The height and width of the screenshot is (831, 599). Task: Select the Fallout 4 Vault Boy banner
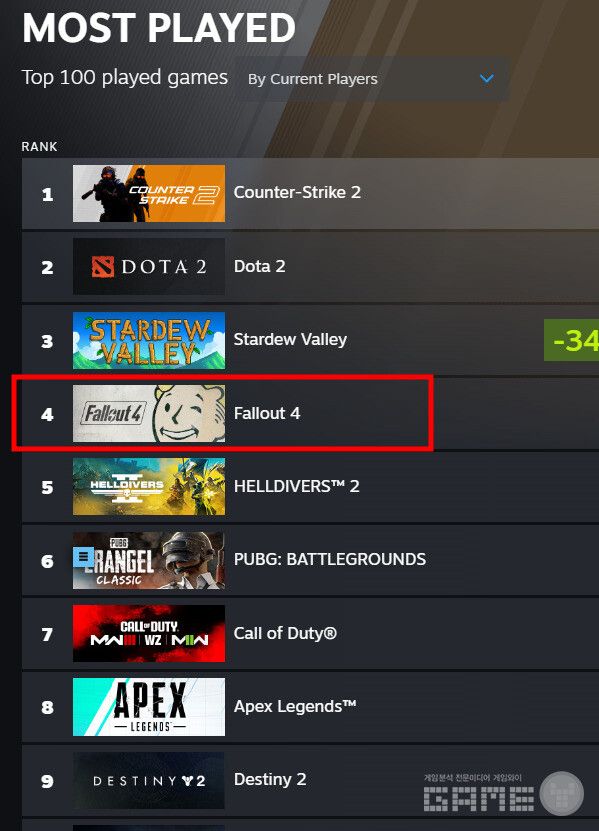click(148, 413)
